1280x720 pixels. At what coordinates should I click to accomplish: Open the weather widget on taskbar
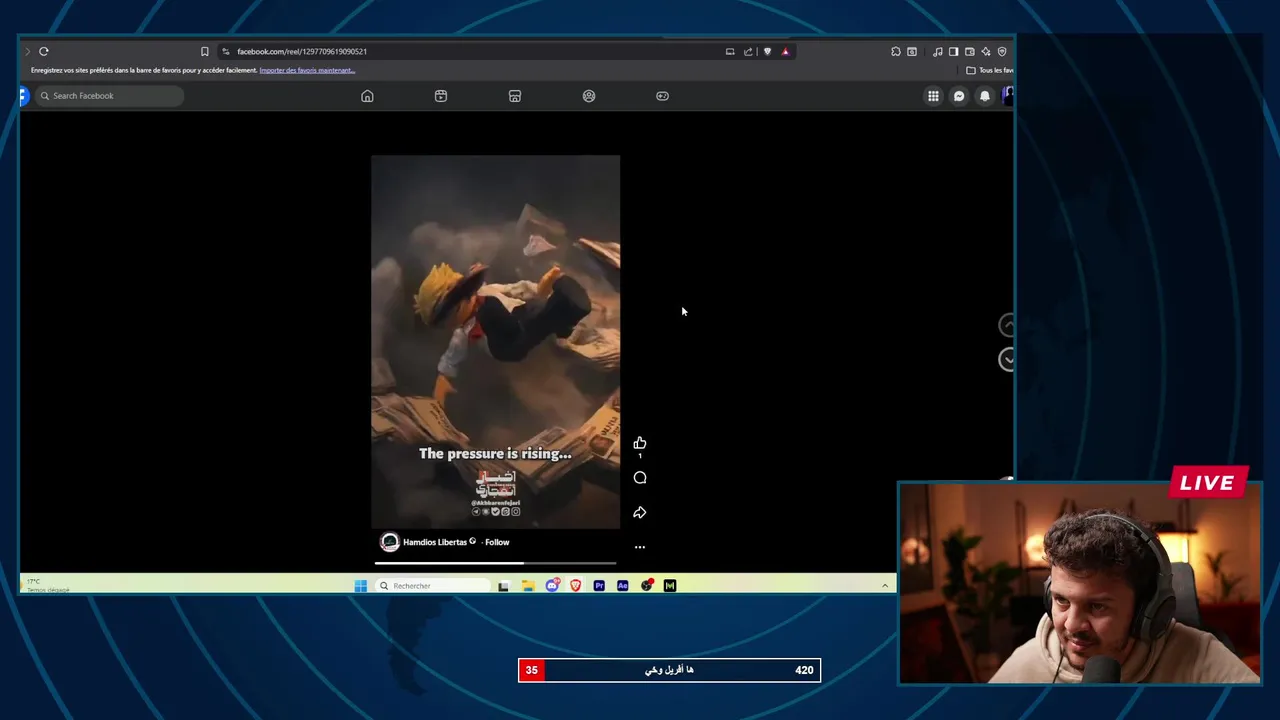click(45, 585)
